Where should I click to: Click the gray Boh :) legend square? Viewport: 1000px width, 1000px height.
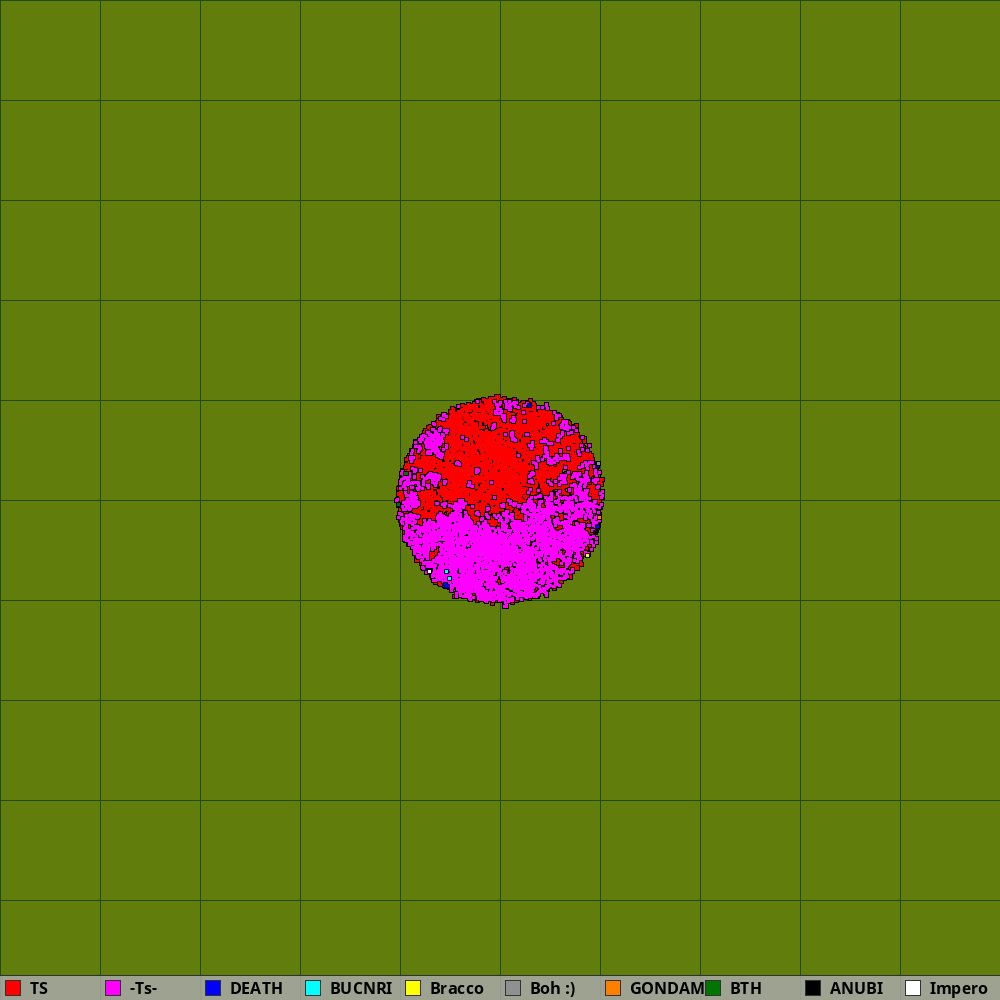click(x=513, y=988)
